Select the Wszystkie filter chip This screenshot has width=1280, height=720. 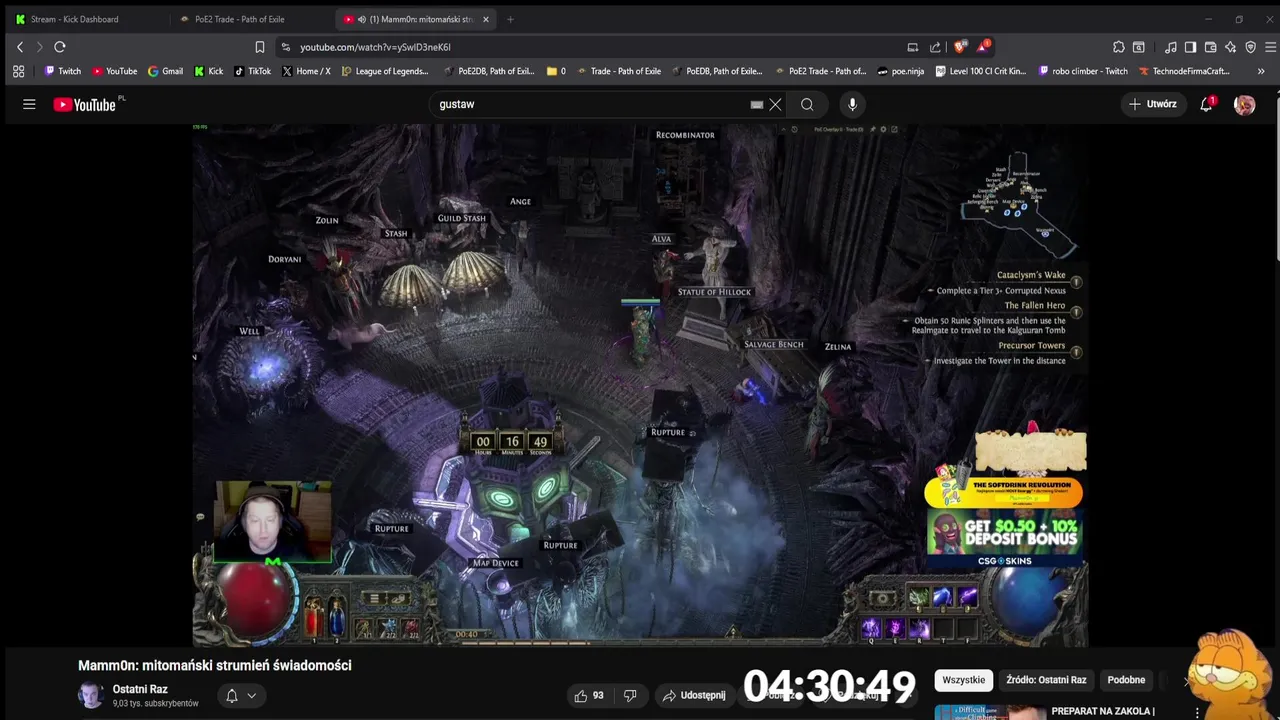(963, 680)
